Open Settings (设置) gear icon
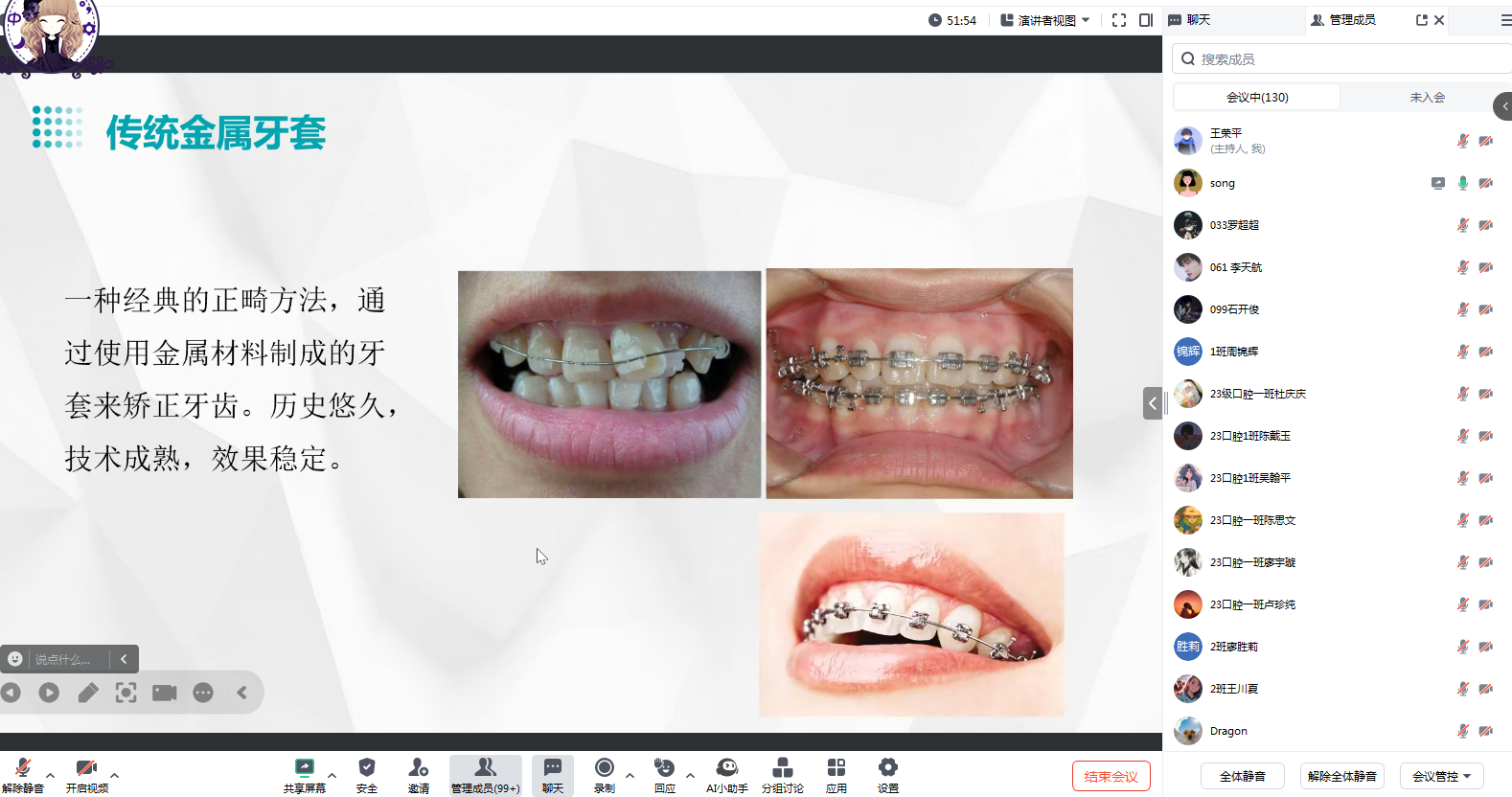The height and width of the screenshot is (797, 1512). [887, 768]
